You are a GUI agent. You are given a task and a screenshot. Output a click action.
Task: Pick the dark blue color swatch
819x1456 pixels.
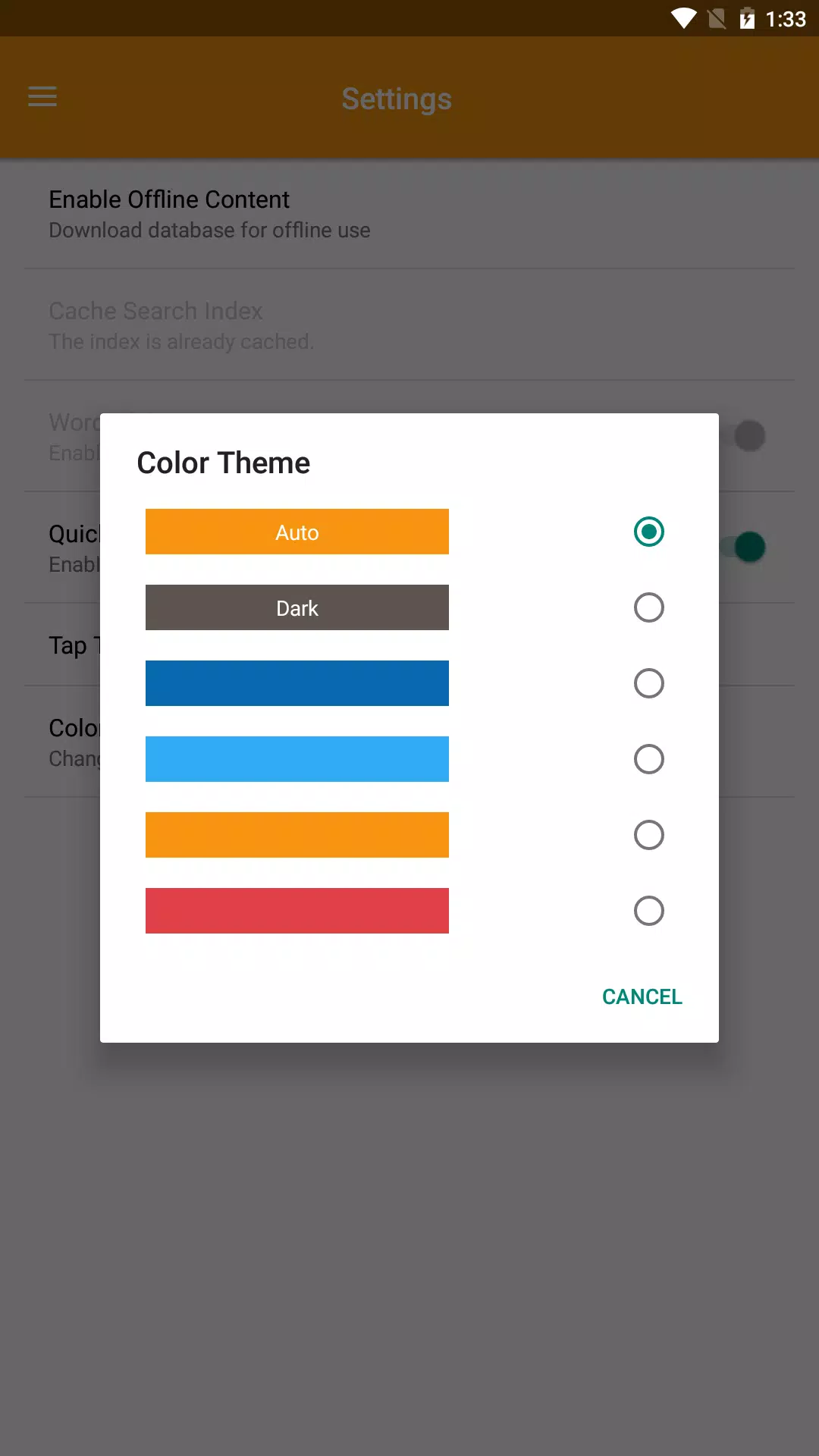coord(297,683)
